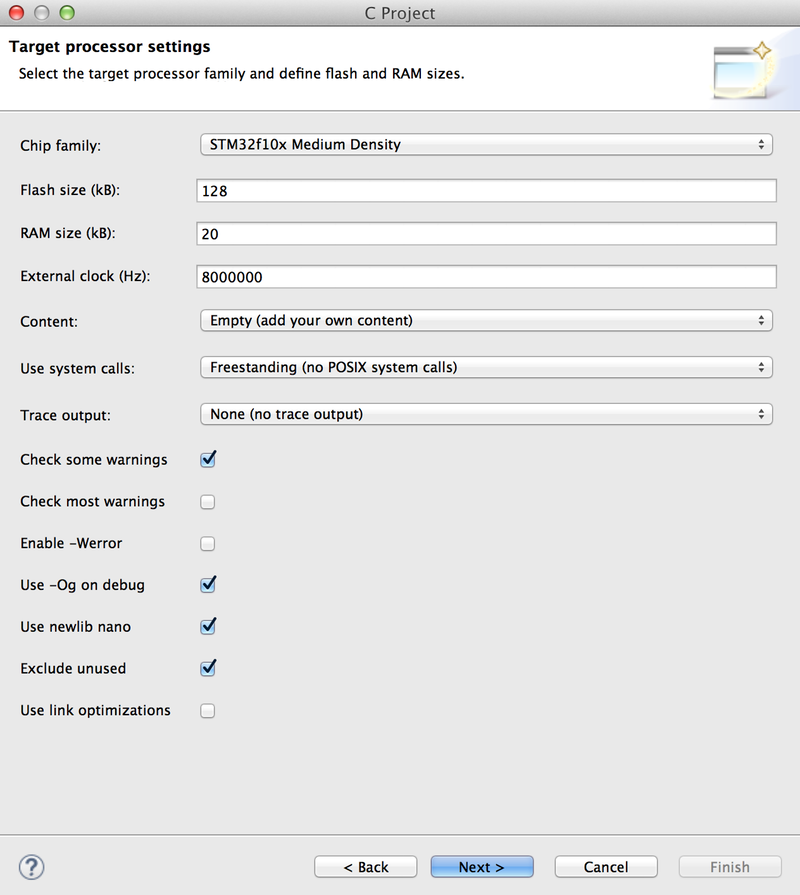Toggle Use -Og on debug checkbox
This screenshot has height=895, width=800.
coord(208,585)
